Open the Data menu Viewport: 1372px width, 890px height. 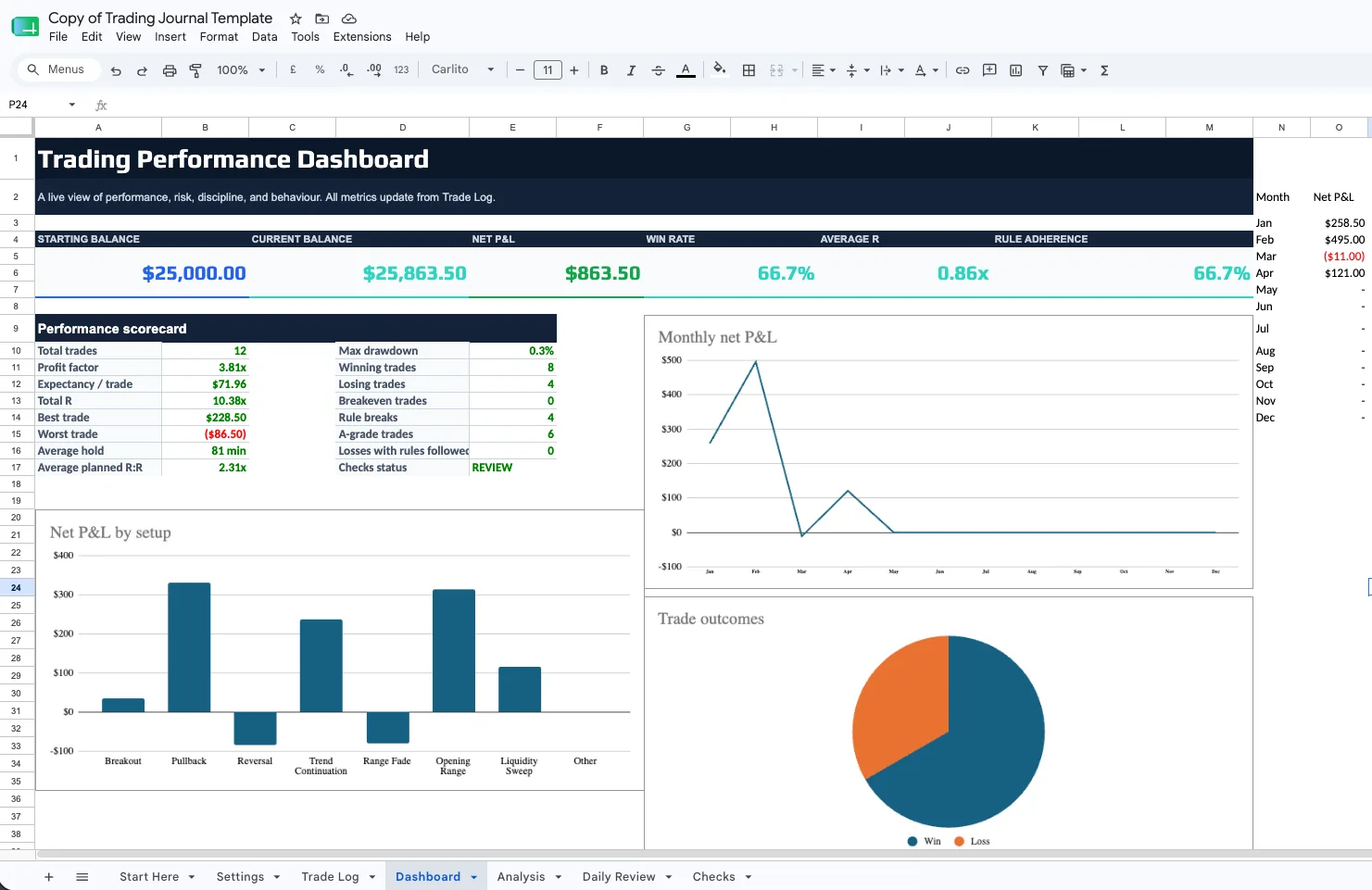coord(264,37)
